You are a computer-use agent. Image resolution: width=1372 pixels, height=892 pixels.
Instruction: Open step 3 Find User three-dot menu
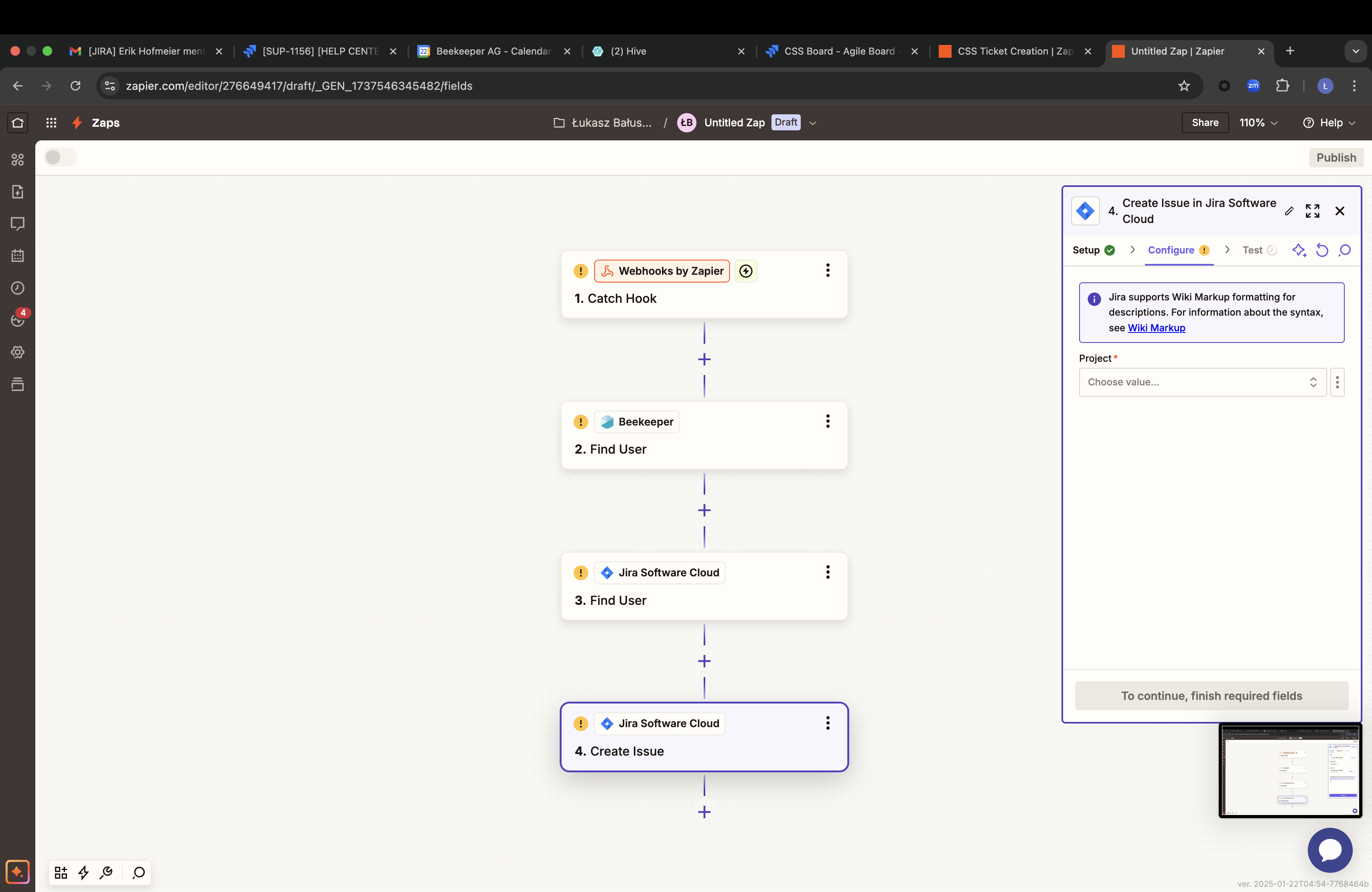(828, 572)
